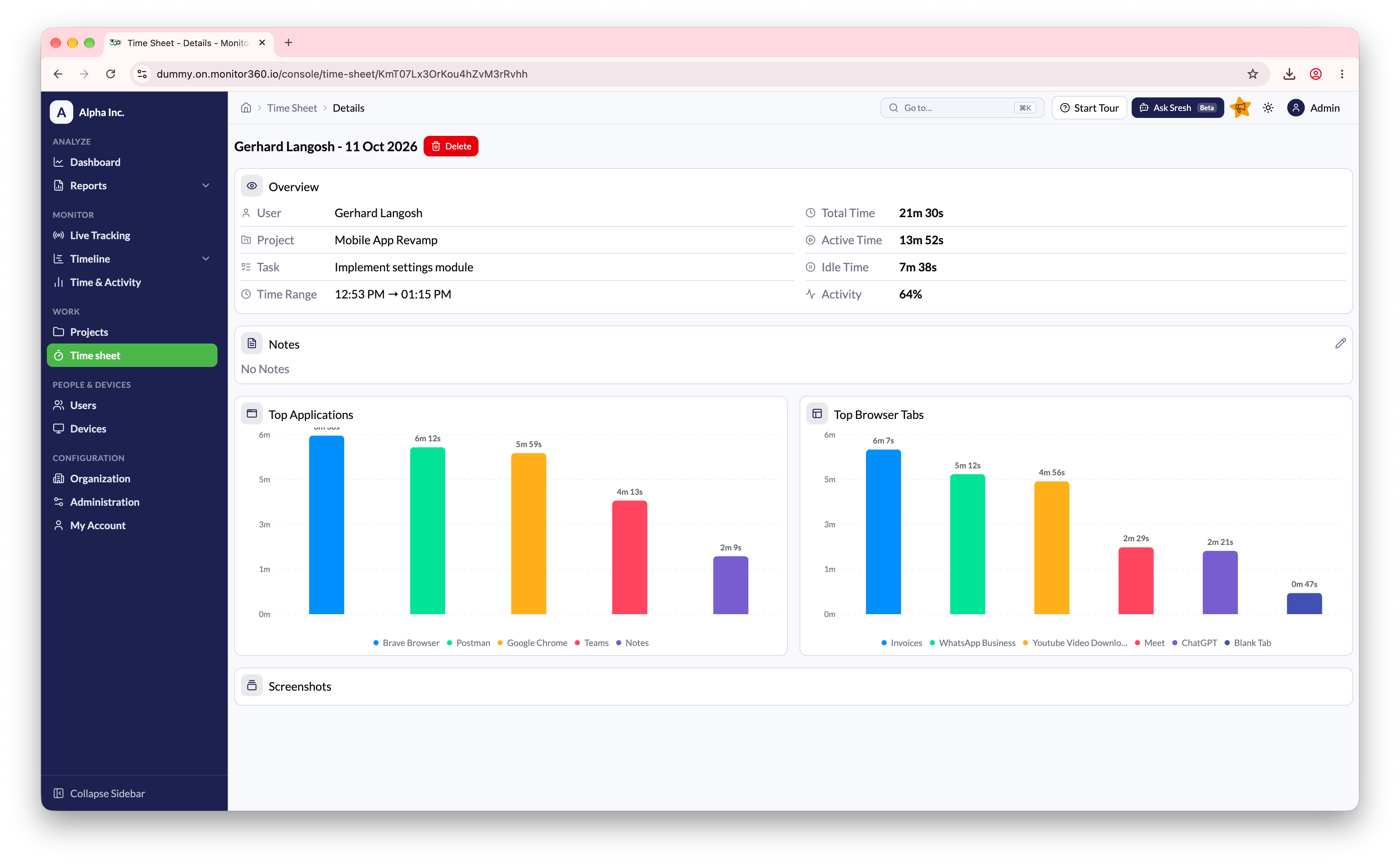Click the Start Tour button
1400x865 pixels.
click(1089, 108)
